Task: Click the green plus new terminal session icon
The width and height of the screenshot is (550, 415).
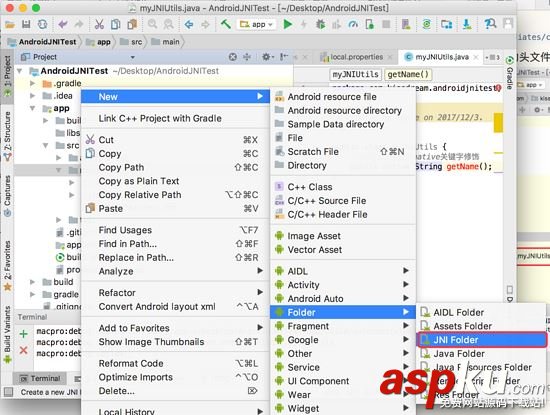Action: (24, 334)
